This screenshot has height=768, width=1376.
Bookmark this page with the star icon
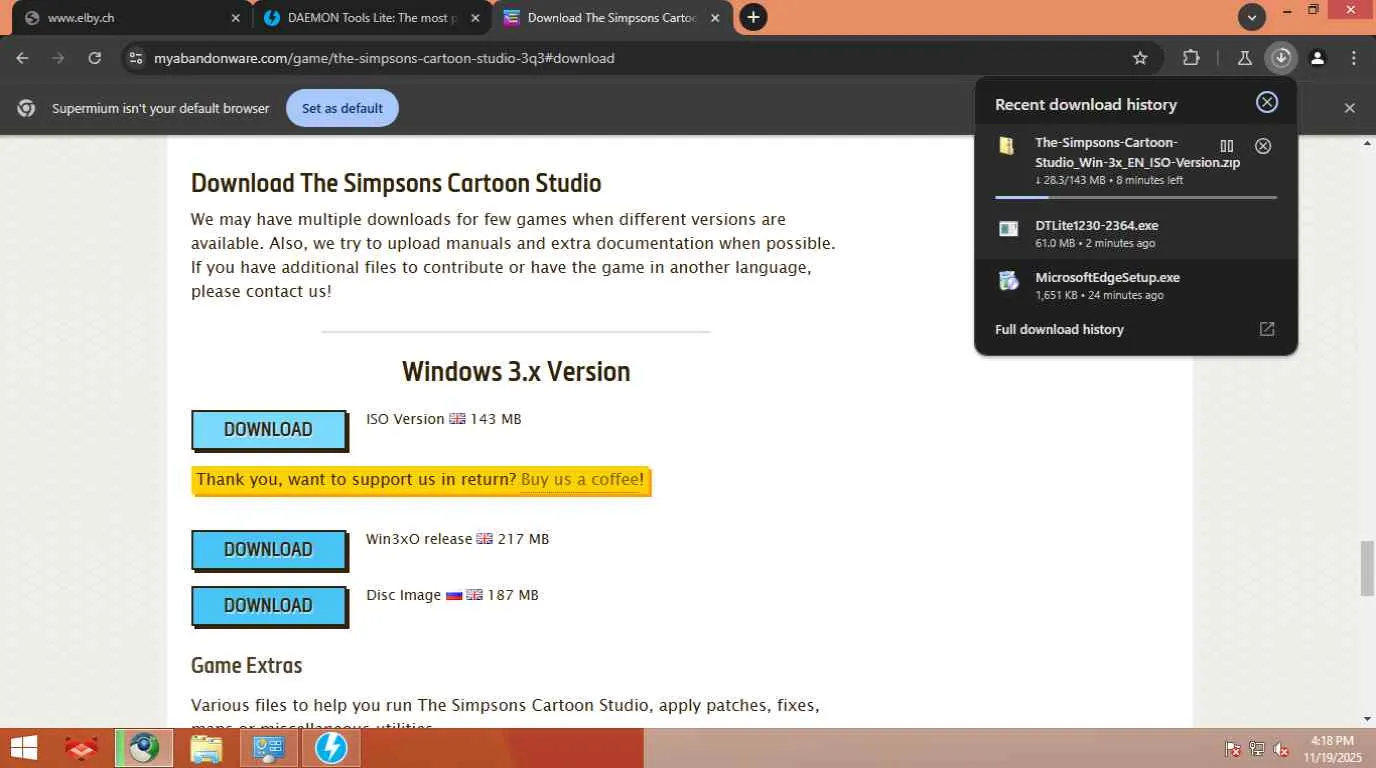click(x=1140, y=58)
